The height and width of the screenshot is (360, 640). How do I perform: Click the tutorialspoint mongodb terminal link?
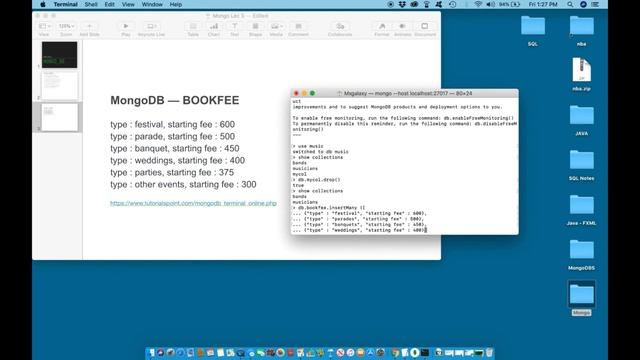[x=193, y=203]
